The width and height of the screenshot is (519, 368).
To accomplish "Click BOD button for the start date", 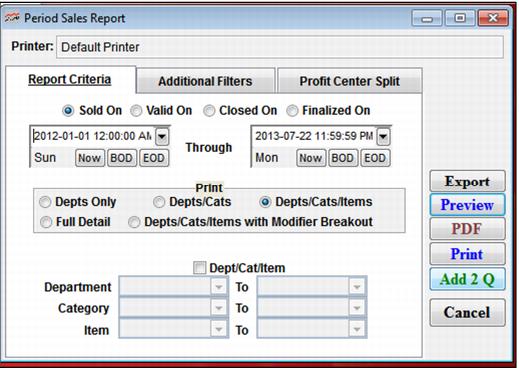I will [x=122, y=158].
